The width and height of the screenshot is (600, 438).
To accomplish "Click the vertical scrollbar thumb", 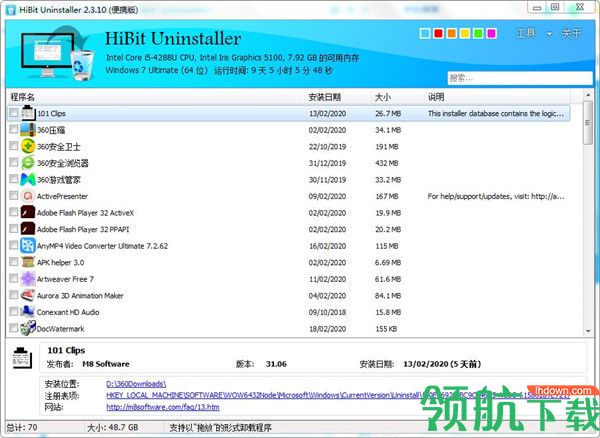I will click(x=588, y=122).
